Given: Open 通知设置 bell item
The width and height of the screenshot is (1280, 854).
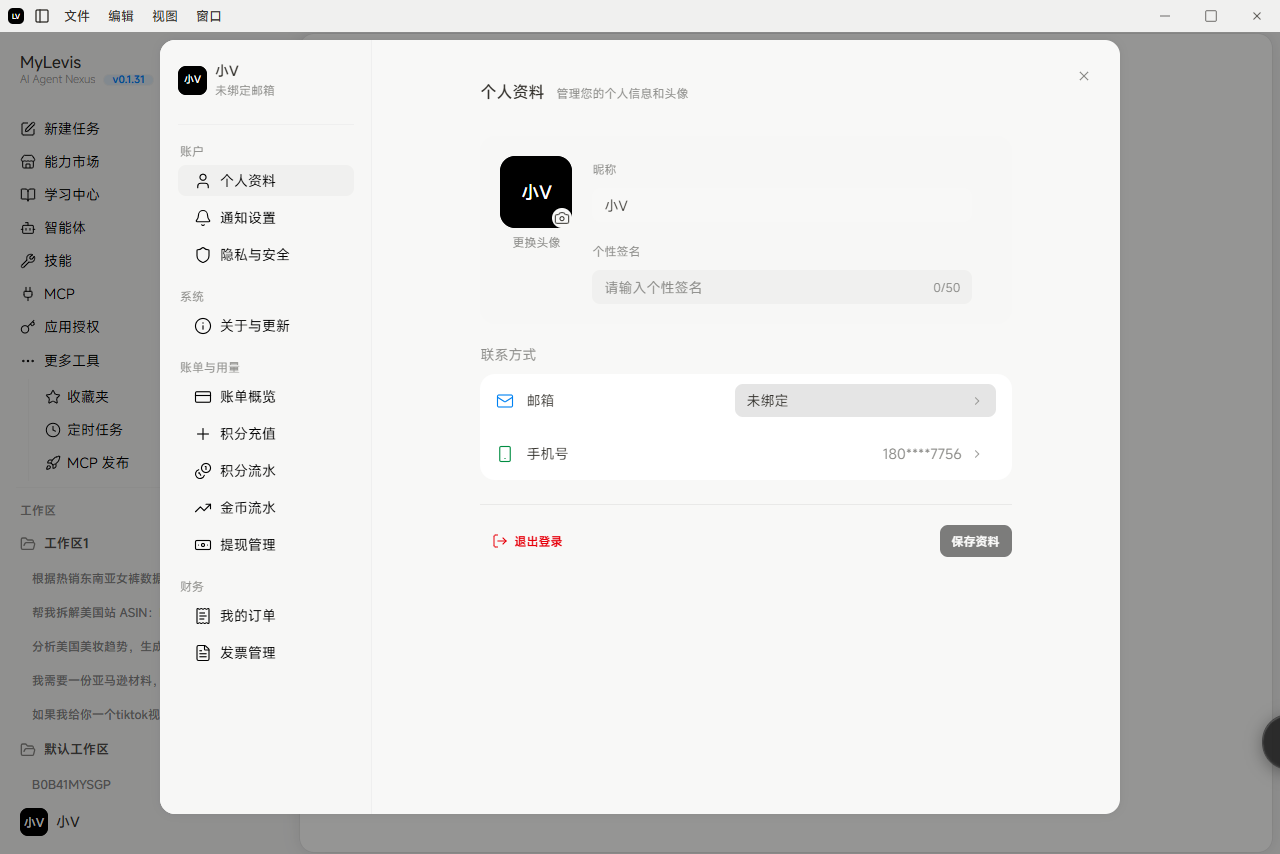Looking at the screenshot, I should coord(266,218).
